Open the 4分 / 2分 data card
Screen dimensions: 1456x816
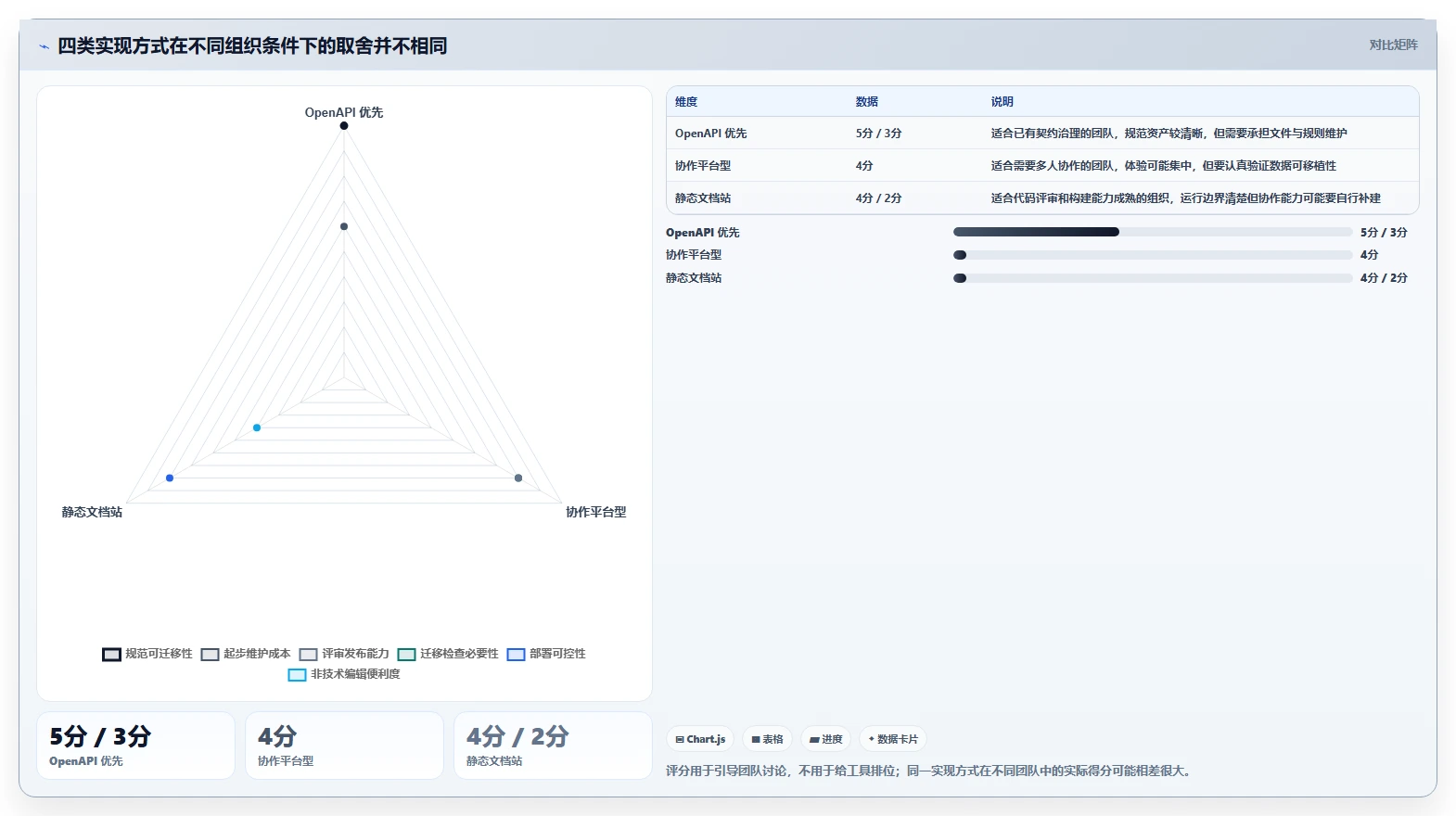[553, 746]
